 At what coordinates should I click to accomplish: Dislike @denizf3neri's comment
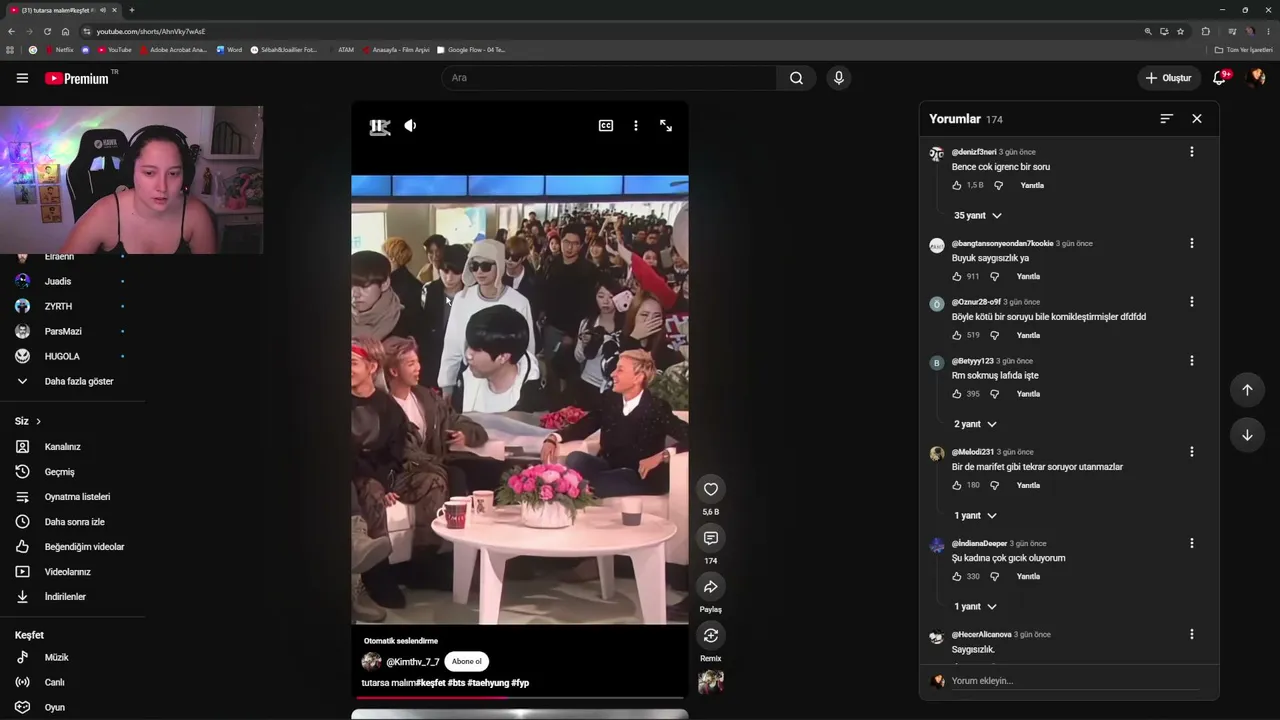coord(998,185)
